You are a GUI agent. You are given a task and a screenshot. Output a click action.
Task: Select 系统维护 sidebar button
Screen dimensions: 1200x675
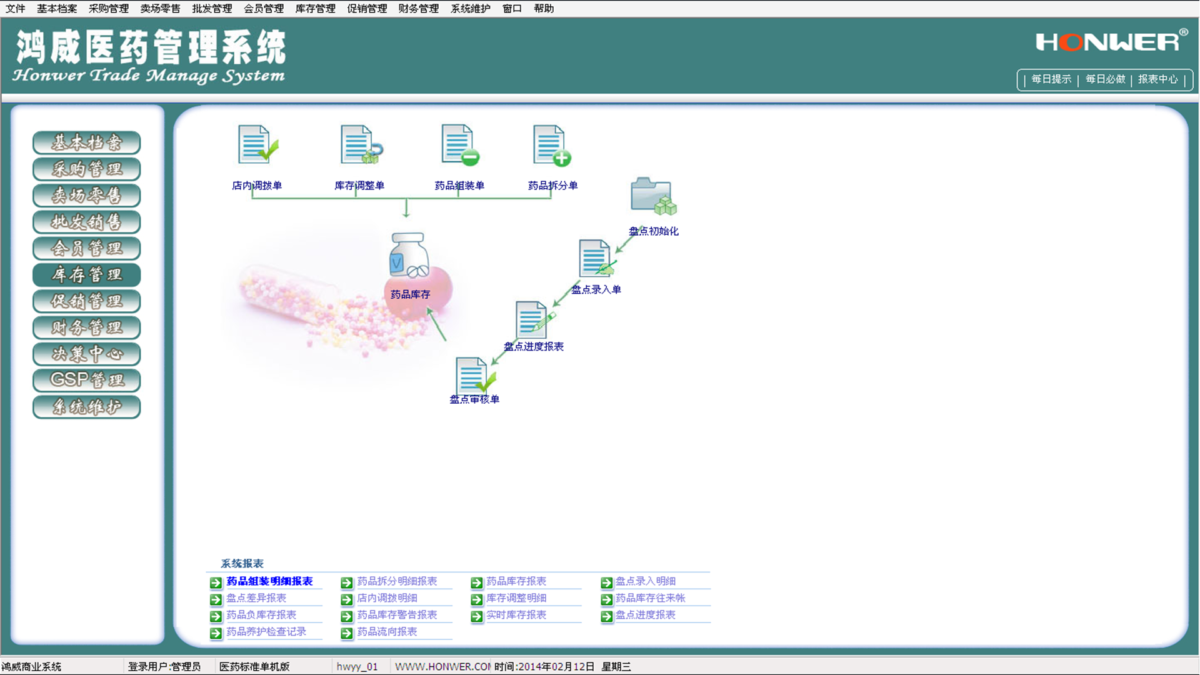(x=87, y=407)
